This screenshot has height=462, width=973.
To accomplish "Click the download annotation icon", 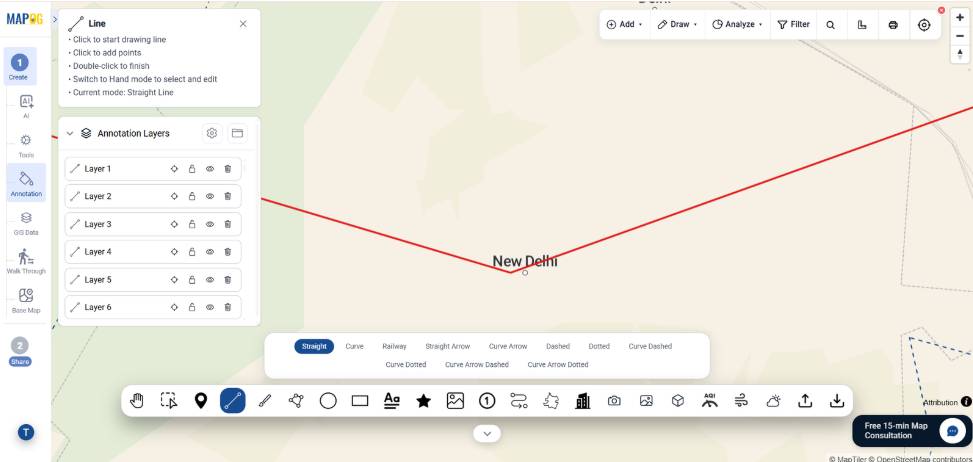I will pyautogui.click(x=836, y=401).
